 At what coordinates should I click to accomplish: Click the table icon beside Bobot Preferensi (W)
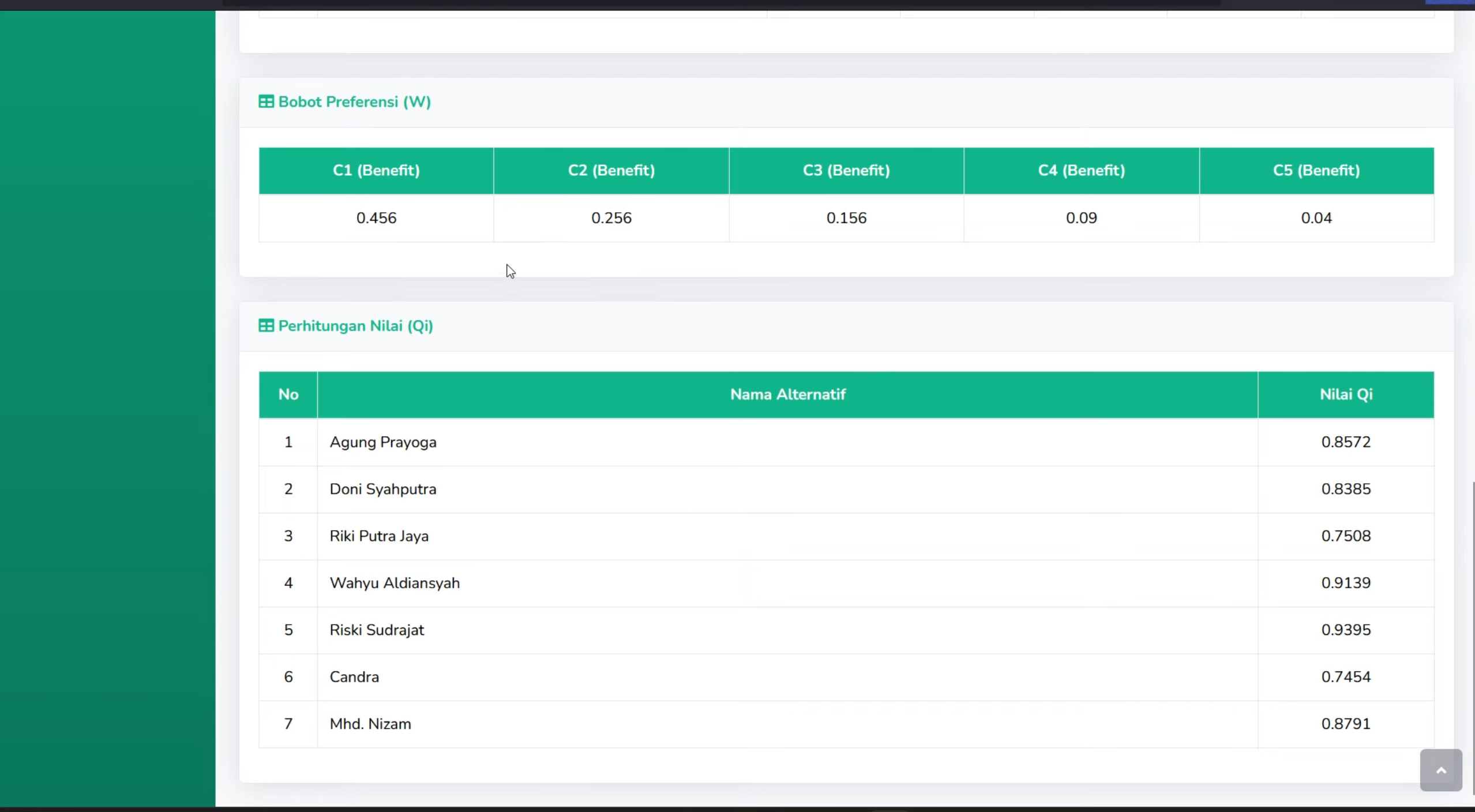point(266,102)
